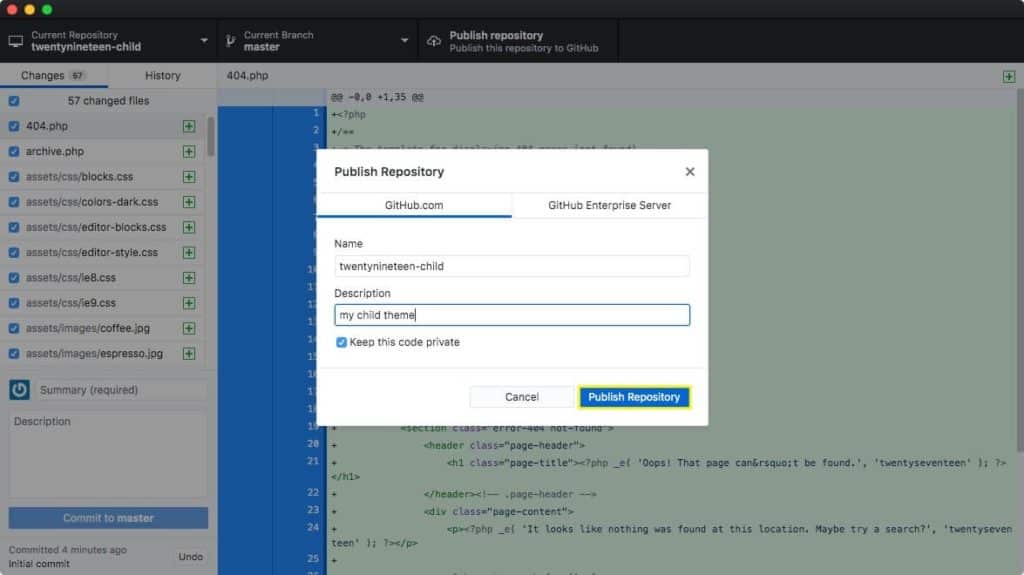Uncheck the espresso.jpg file checkbox
This screenshot has width=1024, height=575.
[14, 353]
